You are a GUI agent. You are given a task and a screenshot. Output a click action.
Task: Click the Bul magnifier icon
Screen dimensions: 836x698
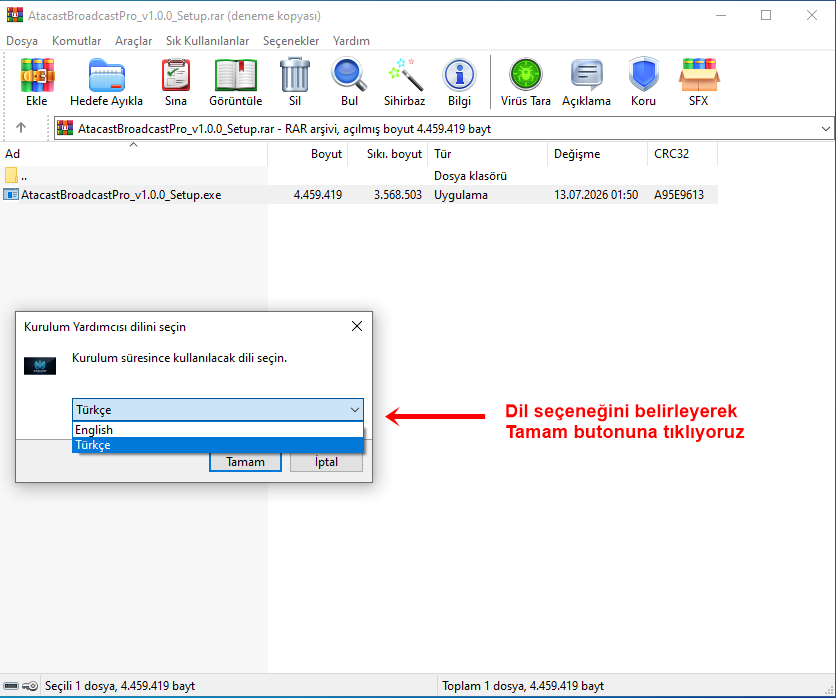349,75
